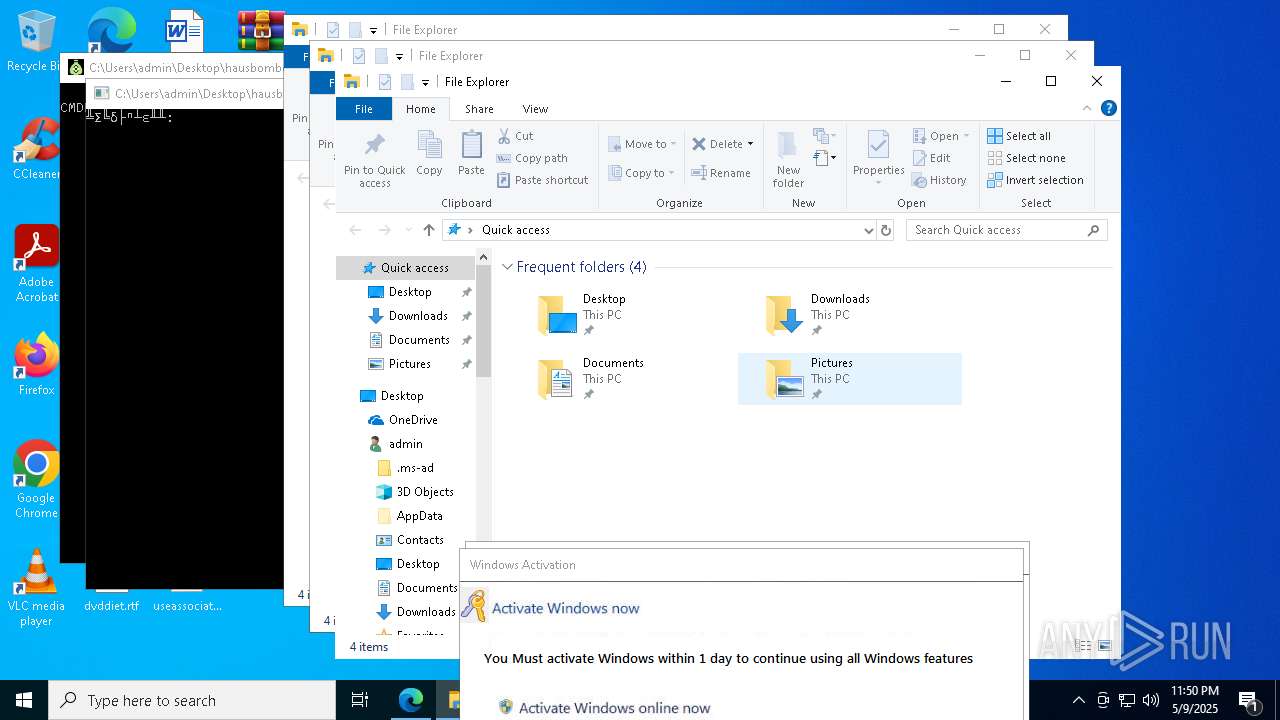Click the Pin to Quick access ribbon button
The image size is (1280, 720).
(374, 159)
